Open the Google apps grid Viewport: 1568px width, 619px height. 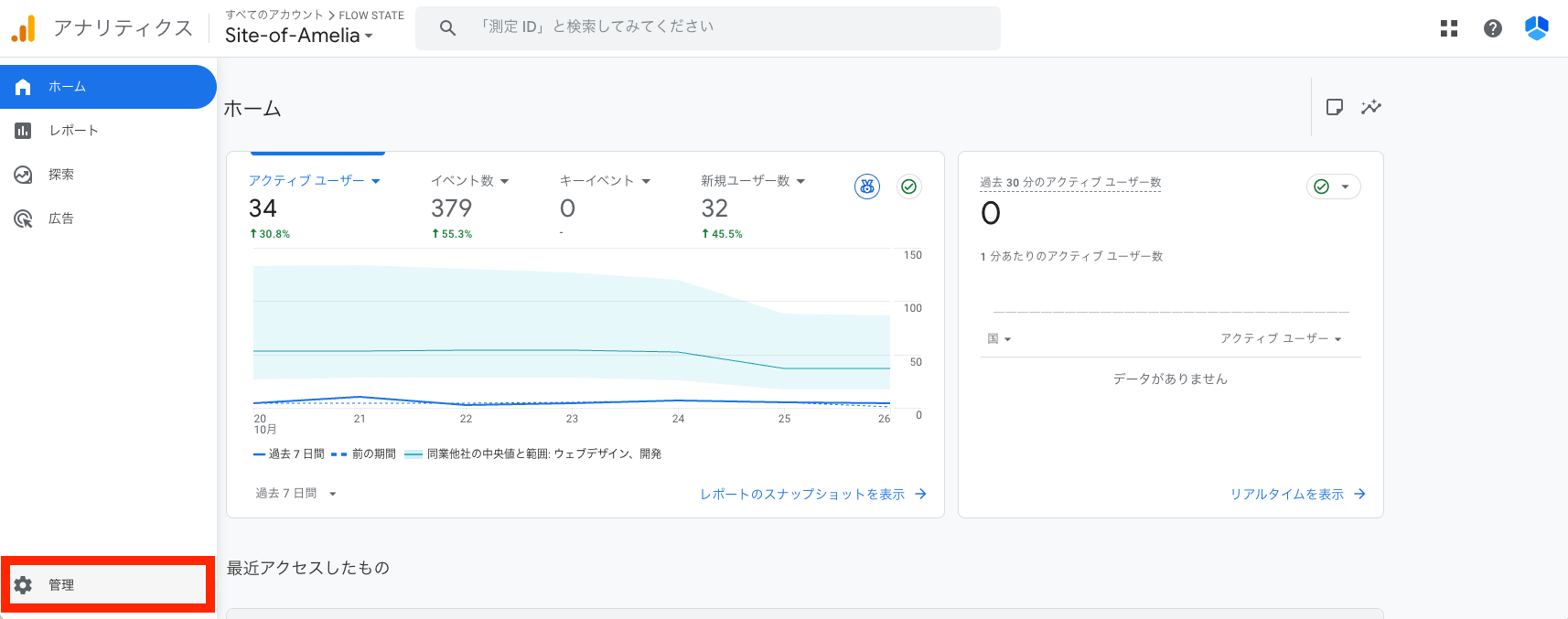tap(1449, 28)
